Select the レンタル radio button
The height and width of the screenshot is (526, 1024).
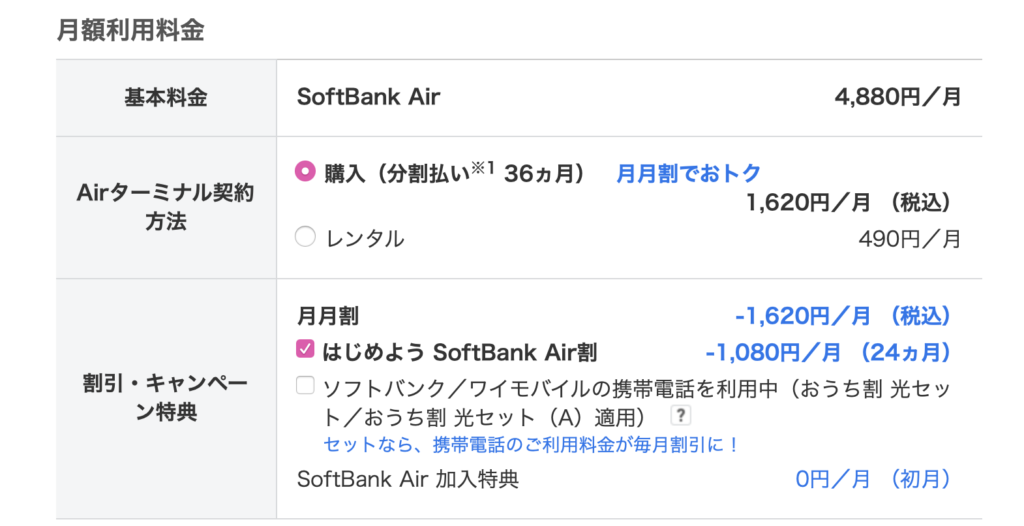coord(305,237)
